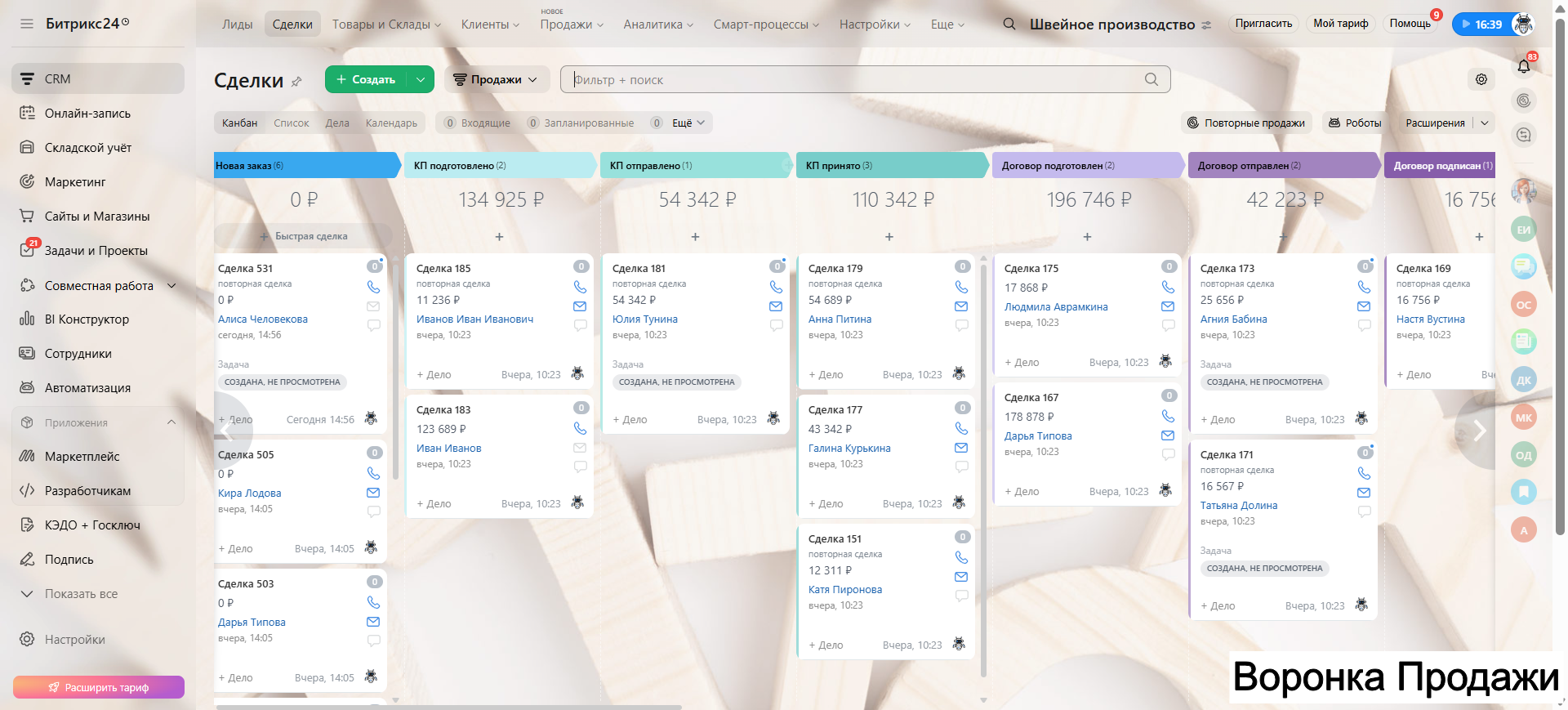Viewport: 1568px width, 710px height.
Task: Open the Роботы button
Action: pos(1355,123)
